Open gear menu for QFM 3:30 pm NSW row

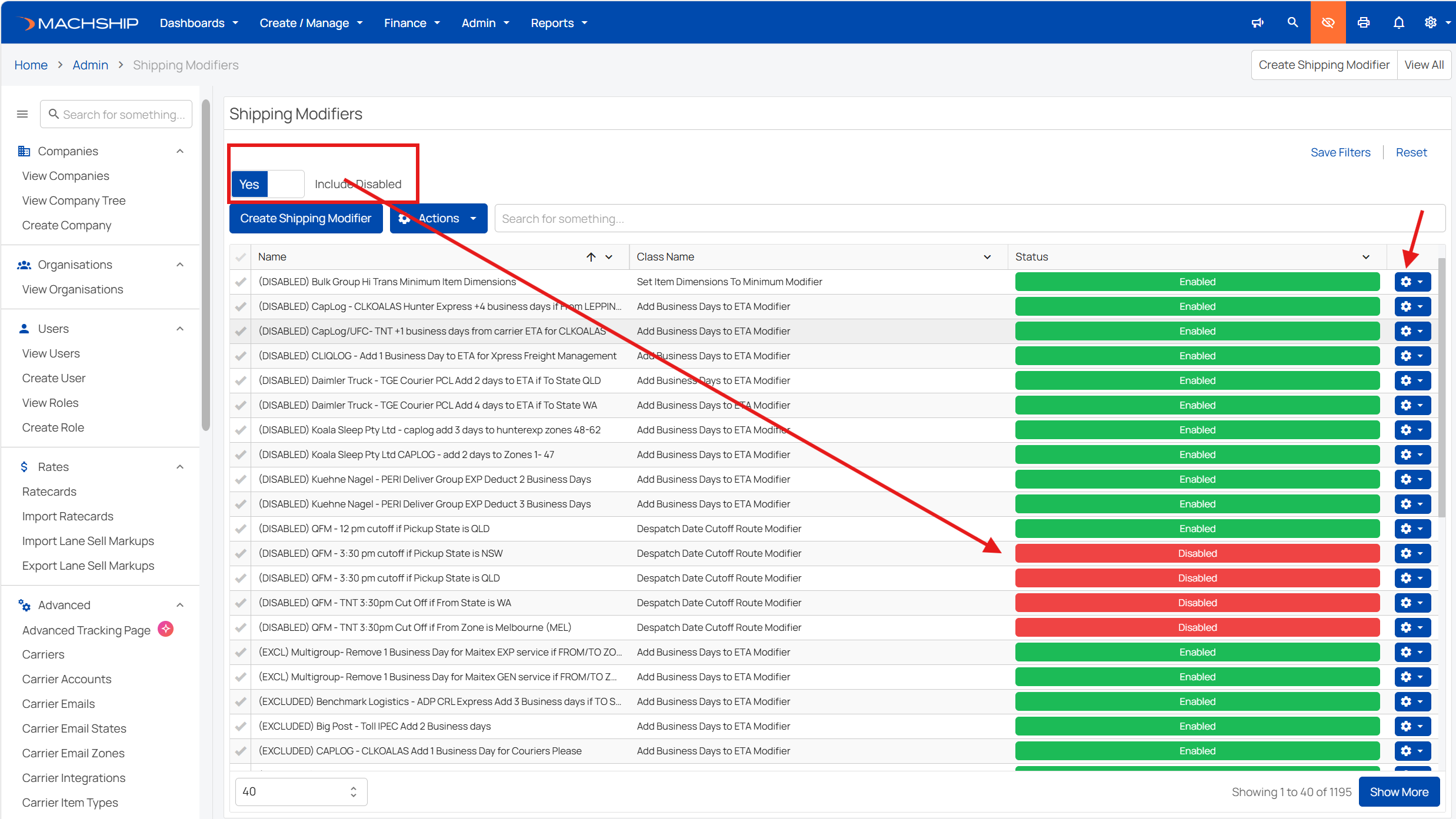(x=1412, y=553)
